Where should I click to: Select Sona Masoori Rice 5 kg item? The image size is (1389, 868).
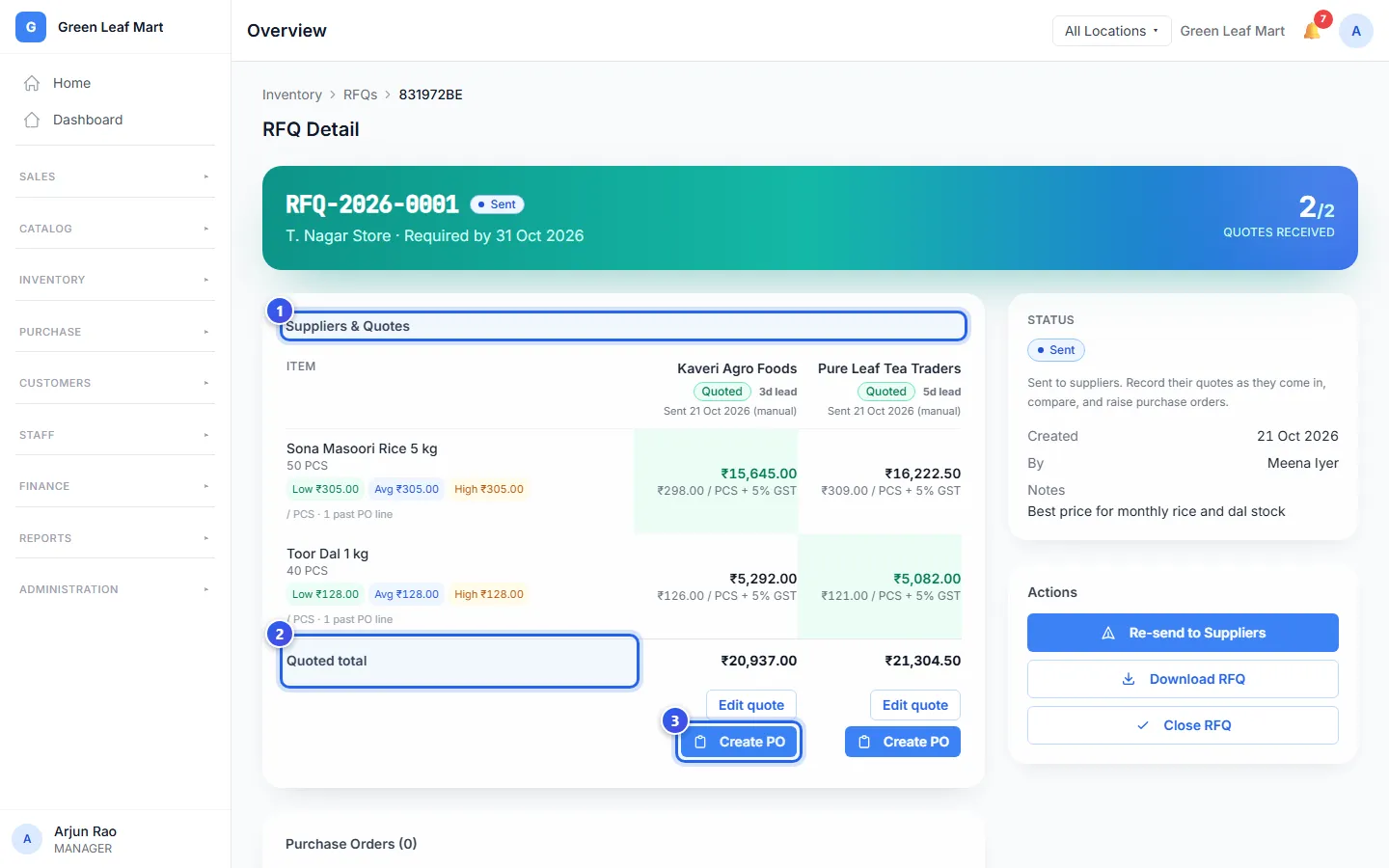(362, 448)
